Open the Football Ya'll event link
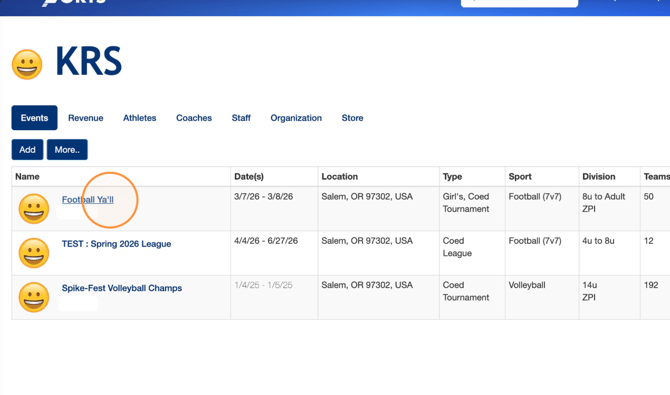This screenshot has width=670, height=395. pyautogui.click(x=88, y=200)
